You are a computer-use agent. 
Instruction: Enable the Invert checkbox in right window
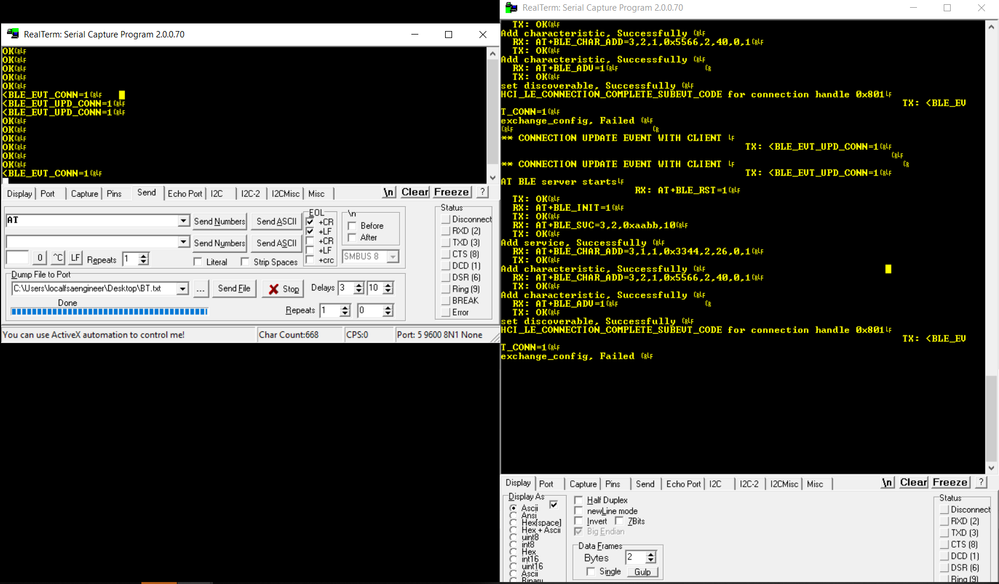579,521
